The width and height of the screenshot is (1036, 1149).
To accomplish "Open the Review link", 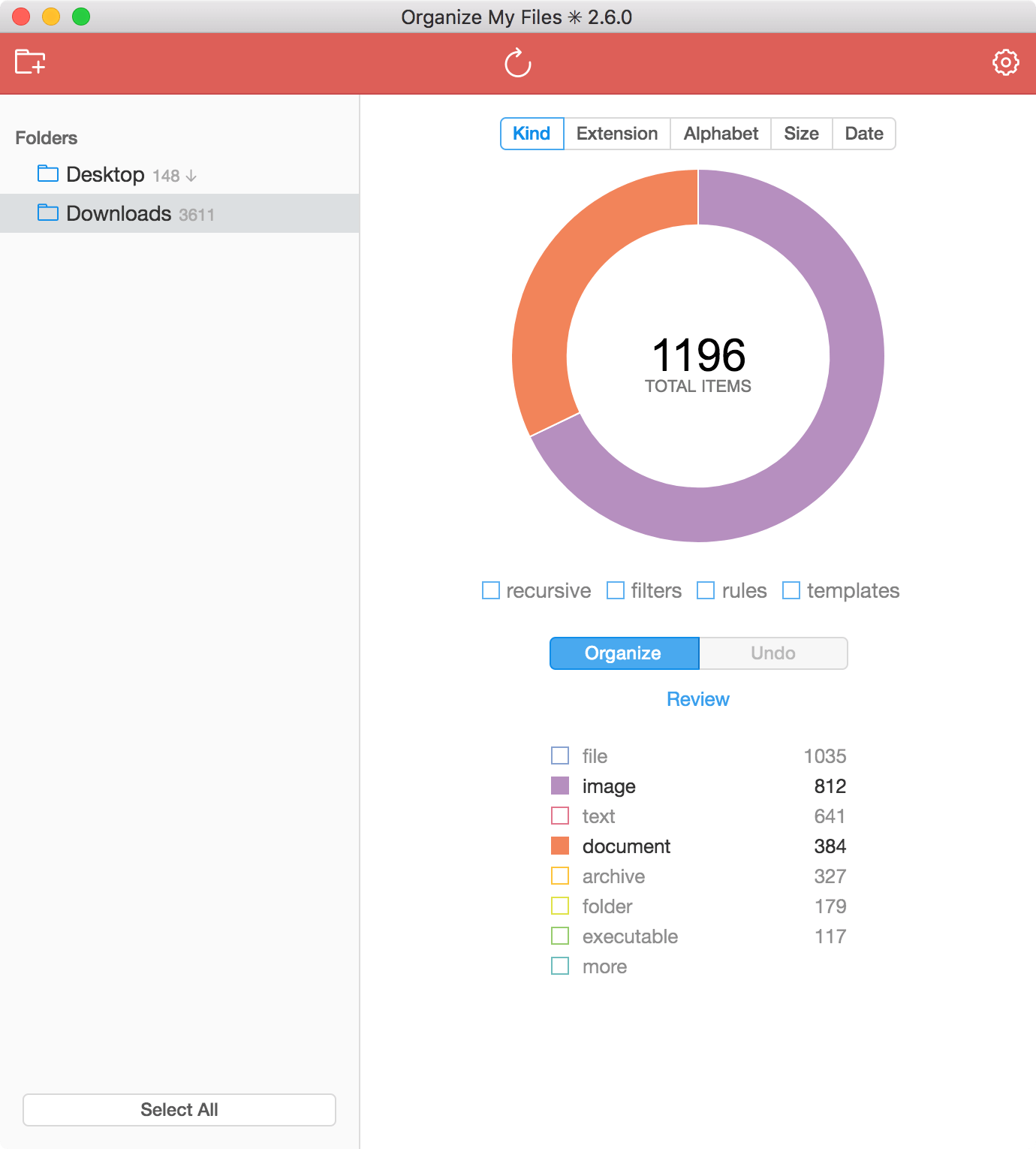I will point(698,699).
